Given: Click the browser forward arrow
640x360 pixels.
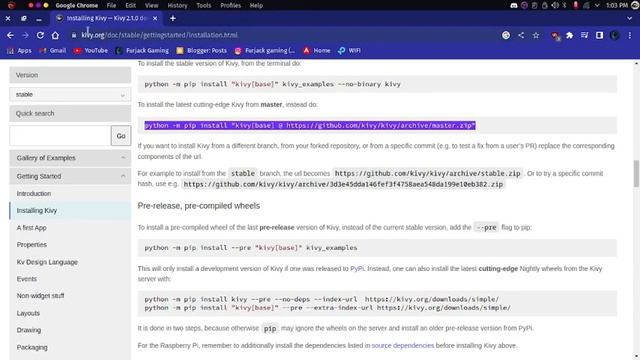Looking at the screenshot, I should (x=25, y=36).
